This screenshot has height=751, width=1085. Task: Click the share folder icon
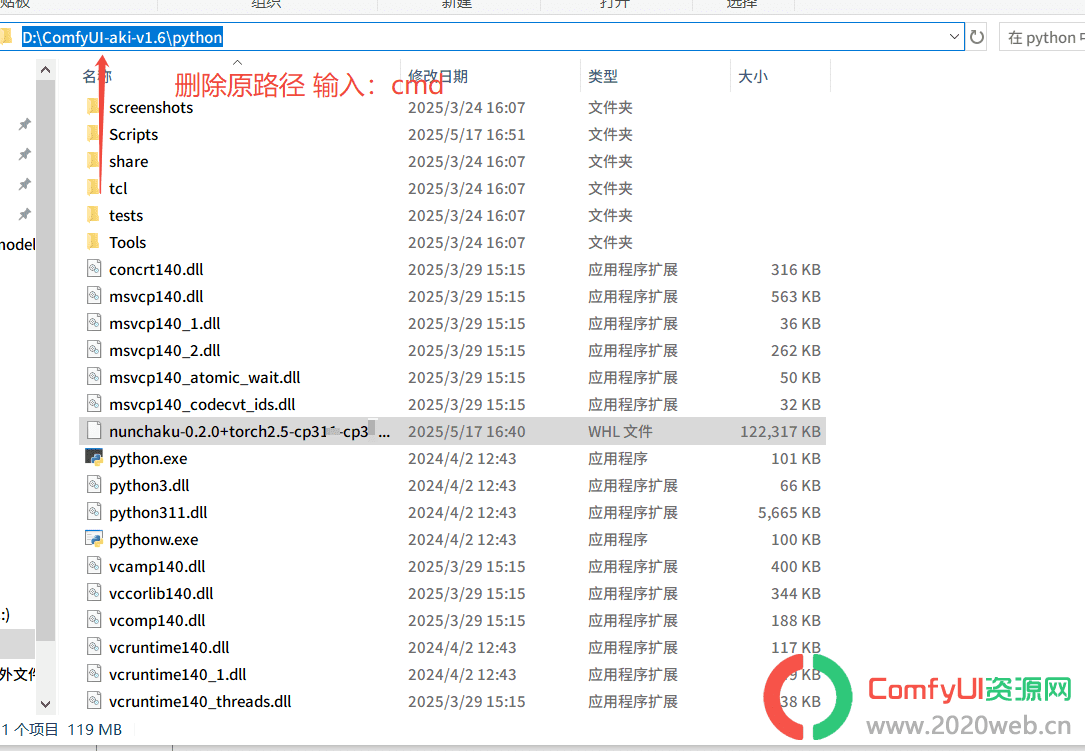point(93,161)
